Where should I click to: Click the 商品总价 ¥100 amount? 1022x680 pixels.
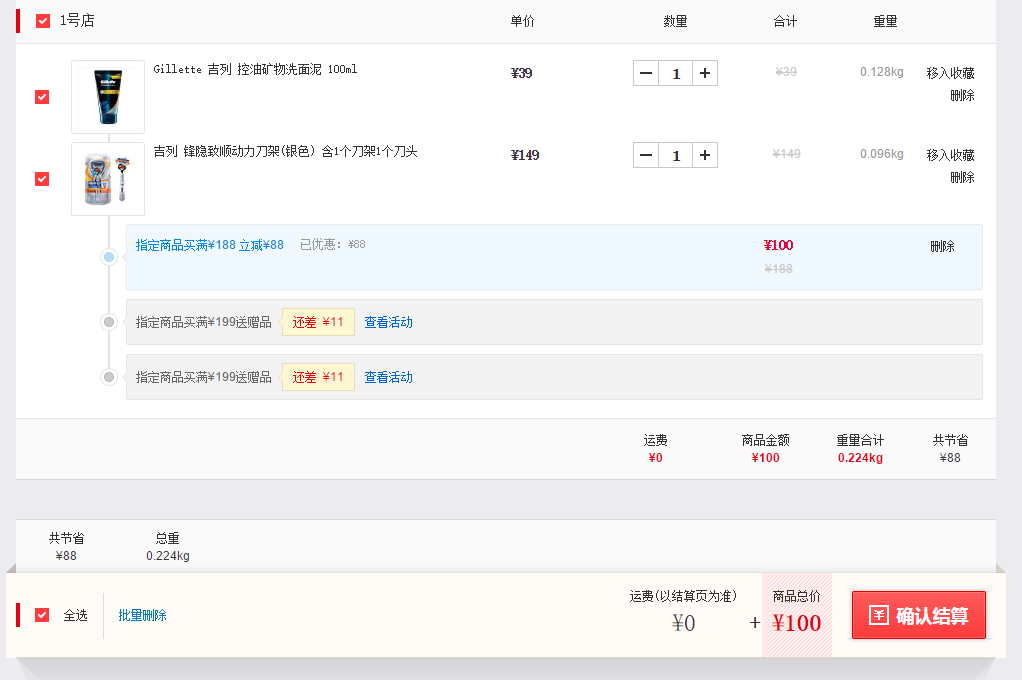point(796,623)
